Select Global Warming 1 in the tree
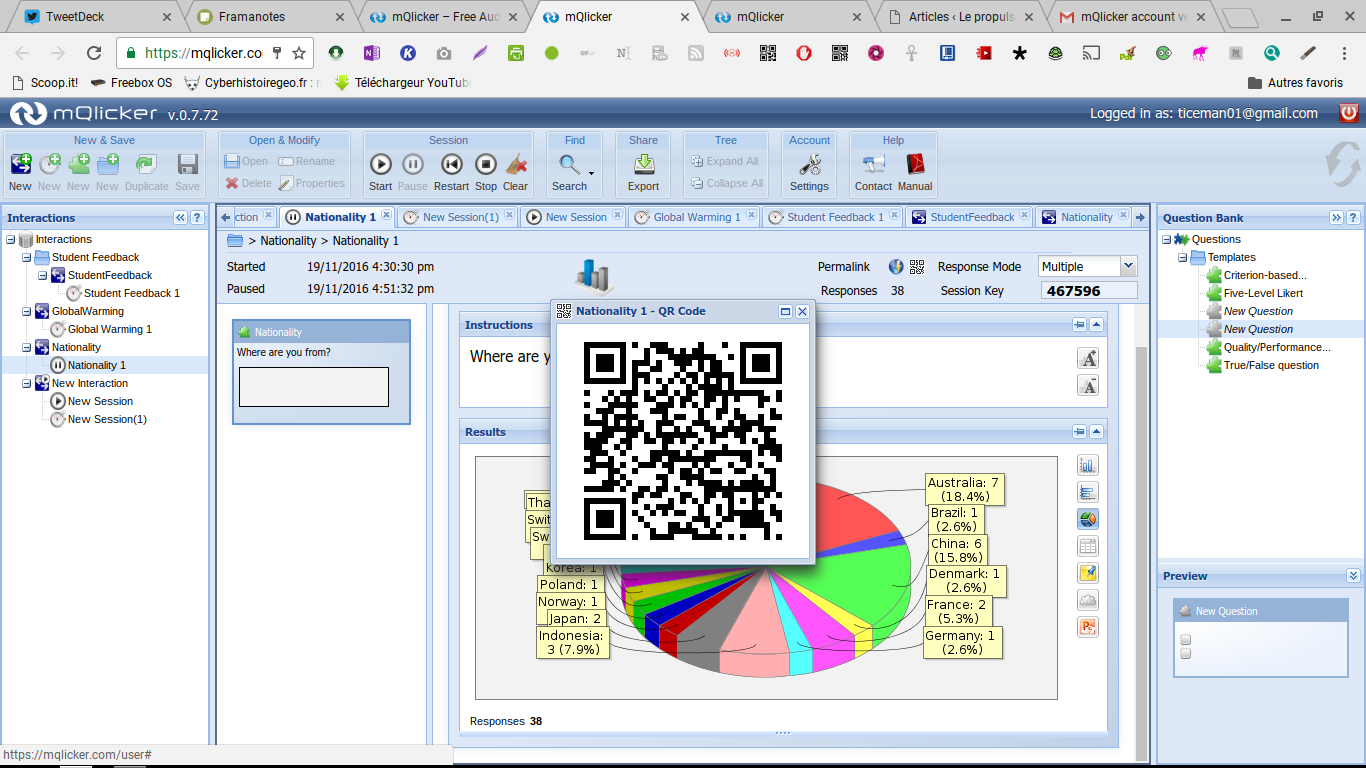This screenshot has height=768, width=1366. pyautogui.click(x=110, y=329)
